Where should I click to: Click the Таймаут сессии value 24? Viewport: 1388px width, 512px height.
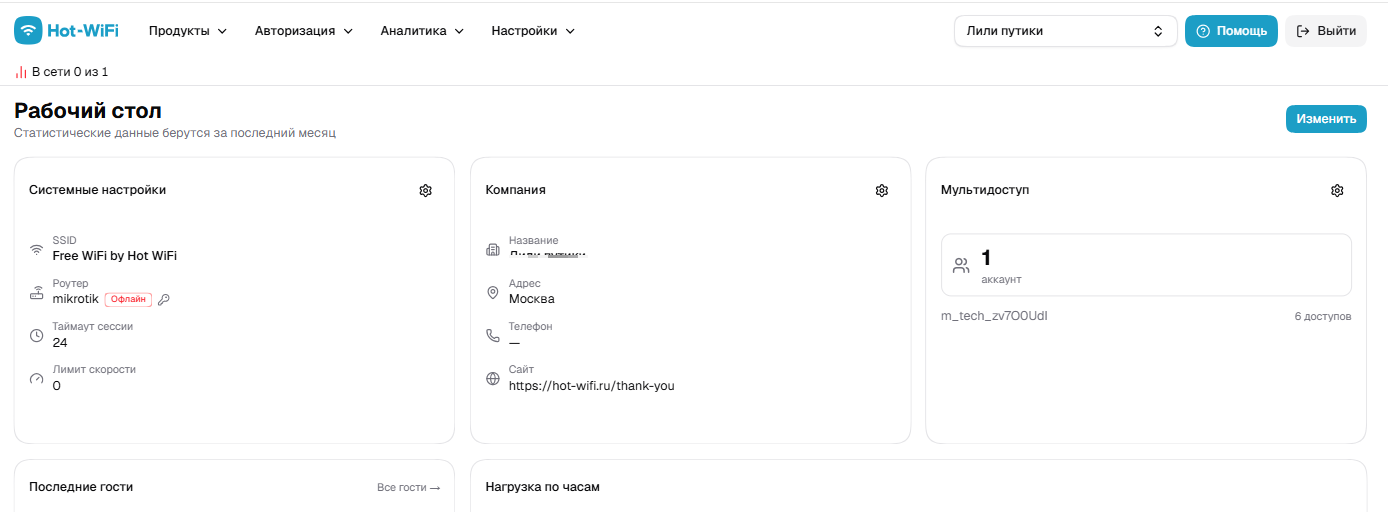pyautogui.click(x=60, y=342)
